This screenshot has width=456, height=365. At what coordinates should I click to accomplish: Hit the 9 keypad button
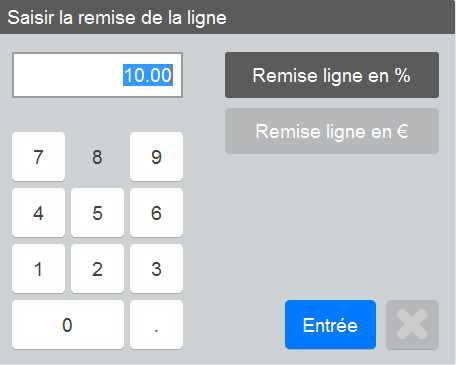point(156,157)
